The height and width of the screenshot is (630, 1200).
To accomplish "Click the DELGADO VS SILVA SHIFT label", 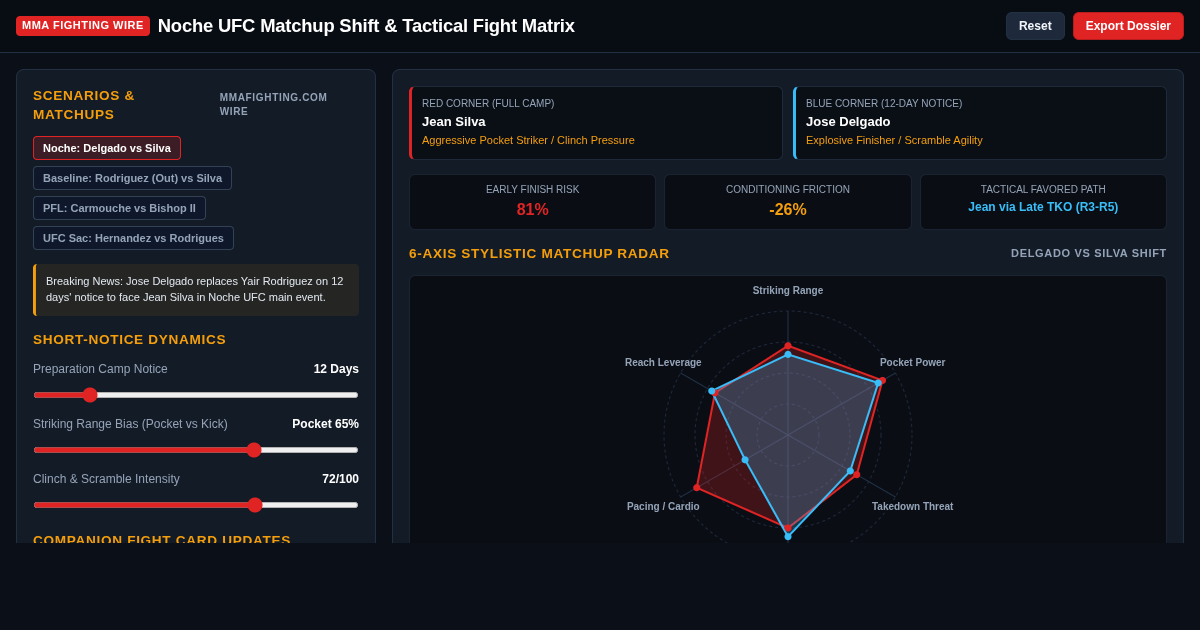I will (1088, 254).
